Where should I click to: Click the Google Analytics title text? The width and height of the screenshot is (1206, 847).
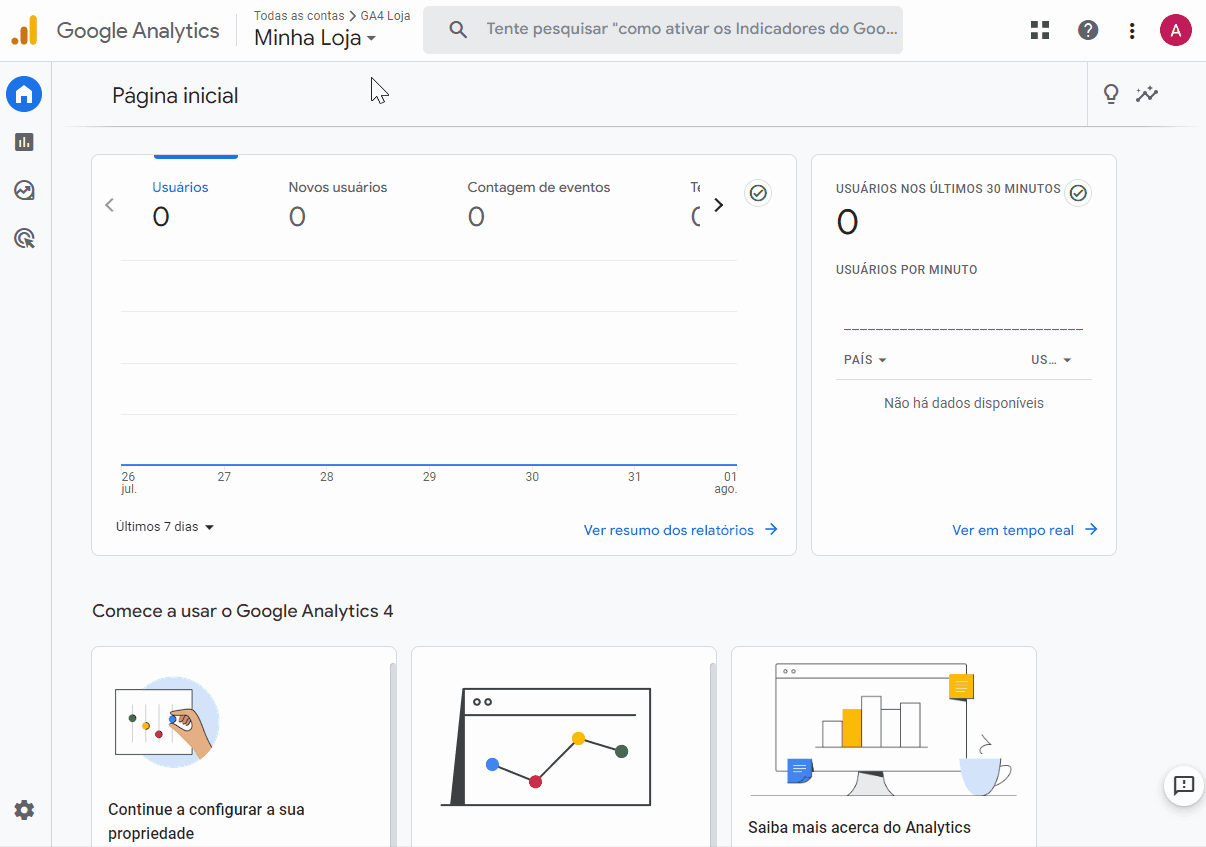tap(138, 30)
